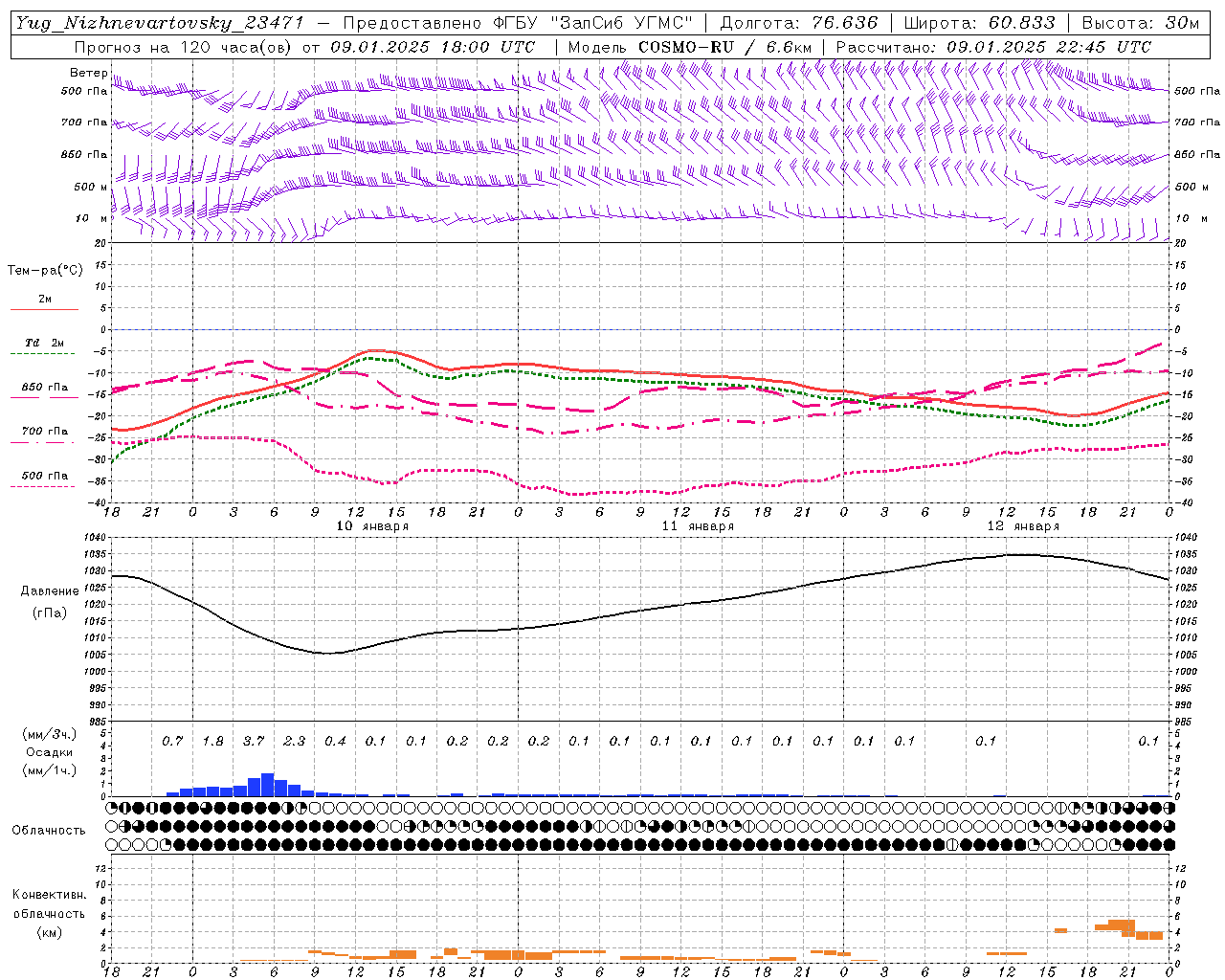Click the Давление (гПа) axis label

click(x=50, y=602)
